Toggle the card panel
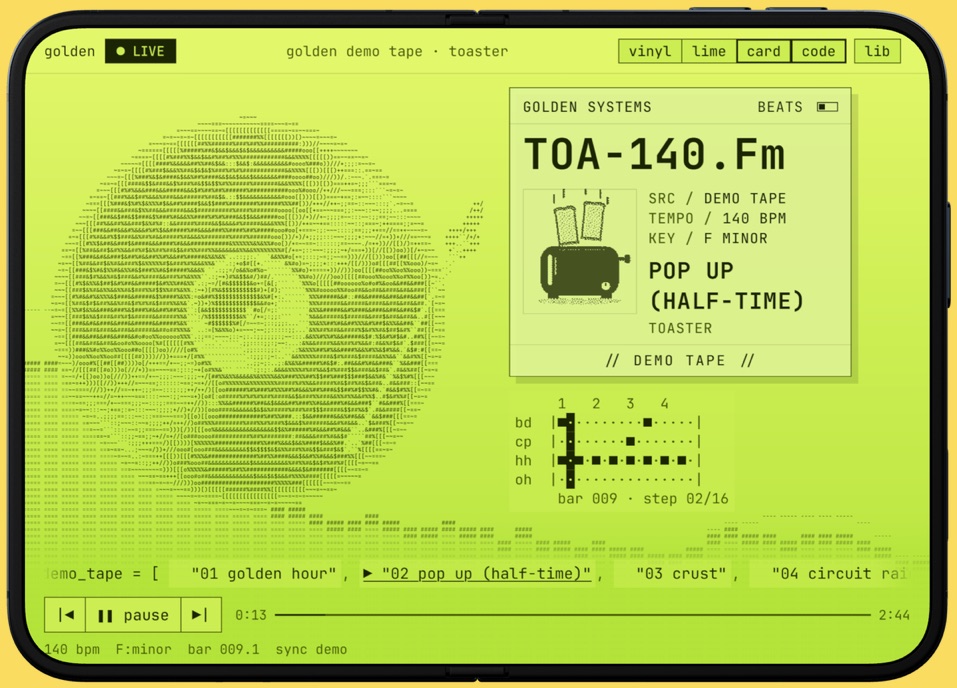Image resolution: width=957 pixels, height=688 pixels. pyautogui.click(x=764, y=51)
